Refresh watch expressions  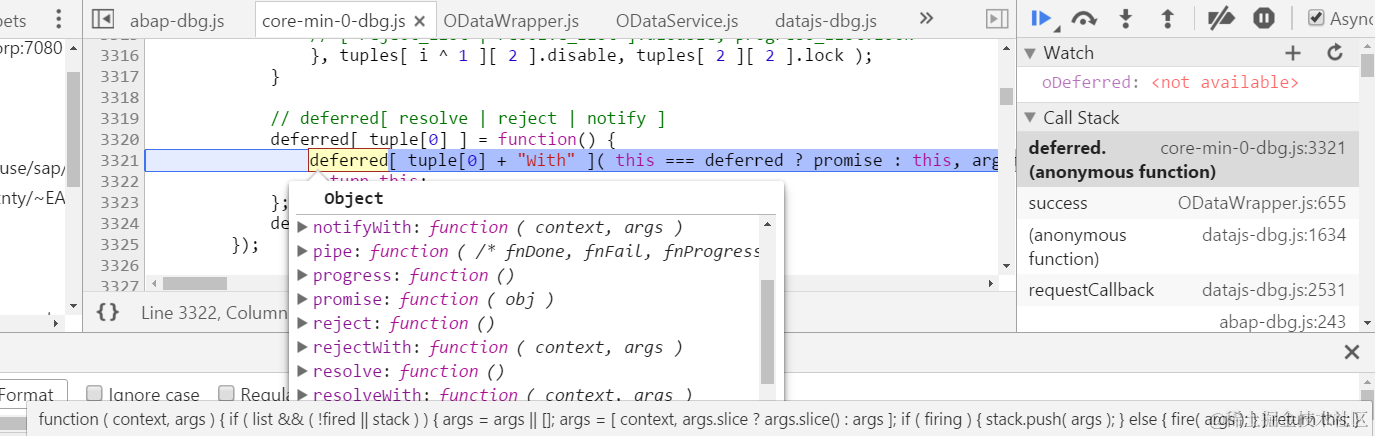[1334, 53]
